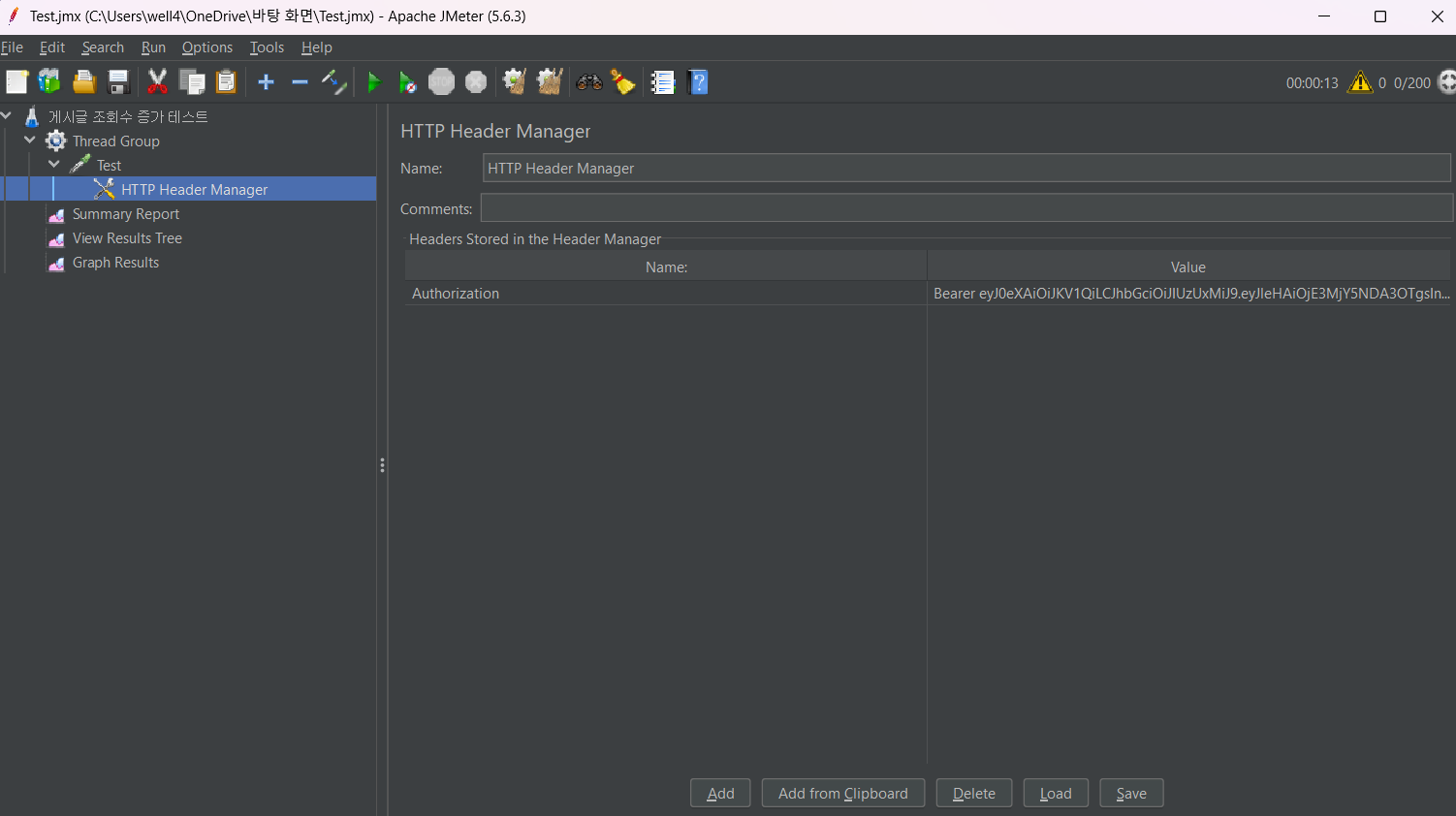The image size is (1456, 816).
Task: Collapse all nodes with the minus icon
Action: click(300, 82)
